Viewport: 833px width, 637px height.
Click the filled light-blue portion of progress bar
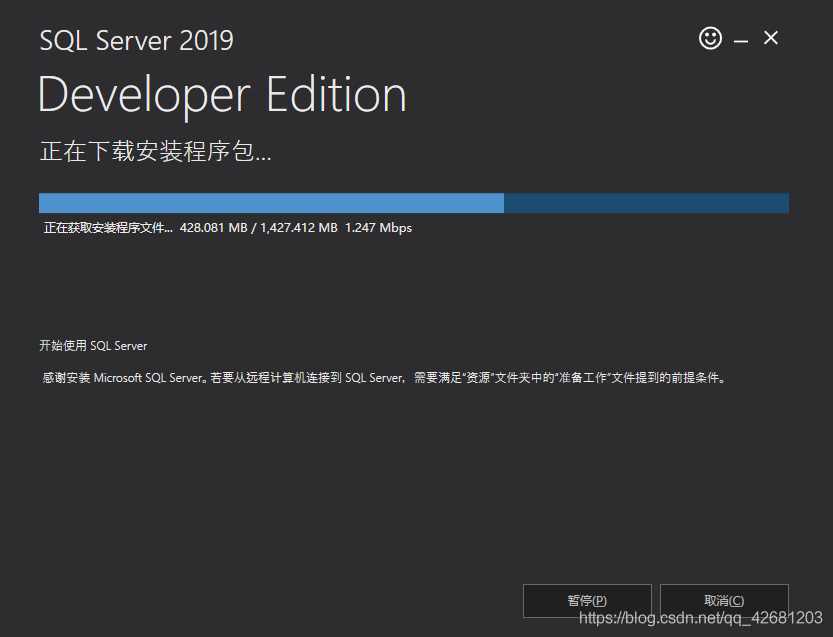pyautogui.click(x=270, y=203)
